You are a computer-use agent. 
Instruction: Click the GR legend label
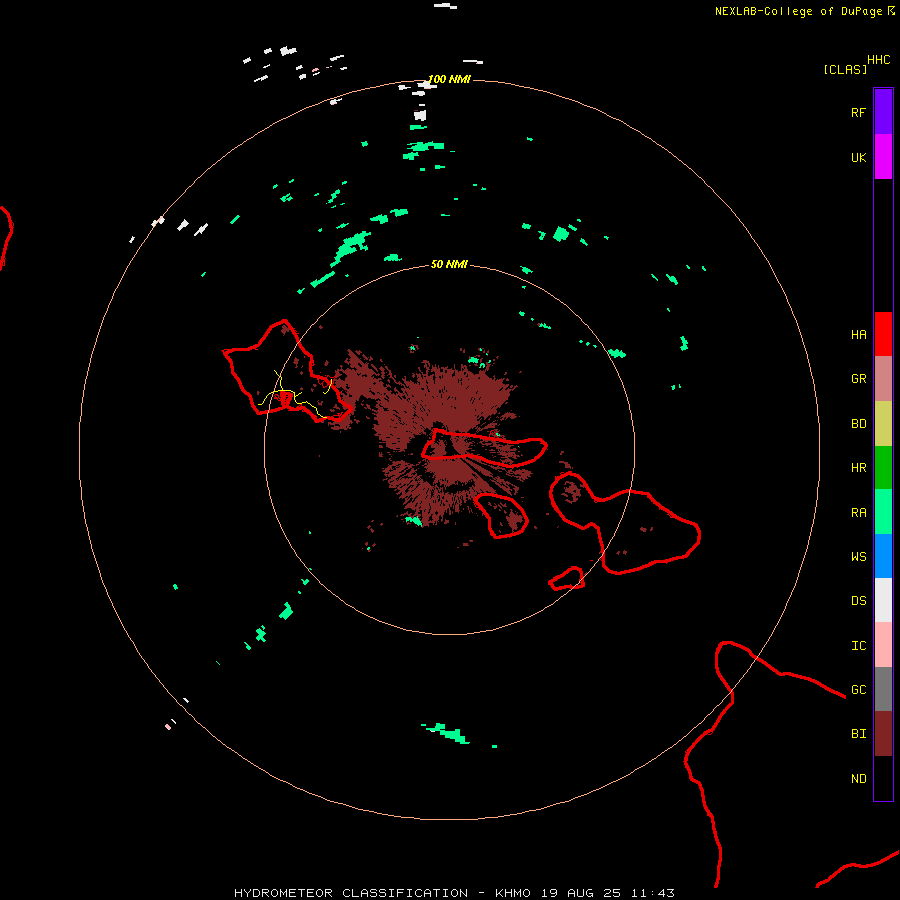[x=858, y=379]
